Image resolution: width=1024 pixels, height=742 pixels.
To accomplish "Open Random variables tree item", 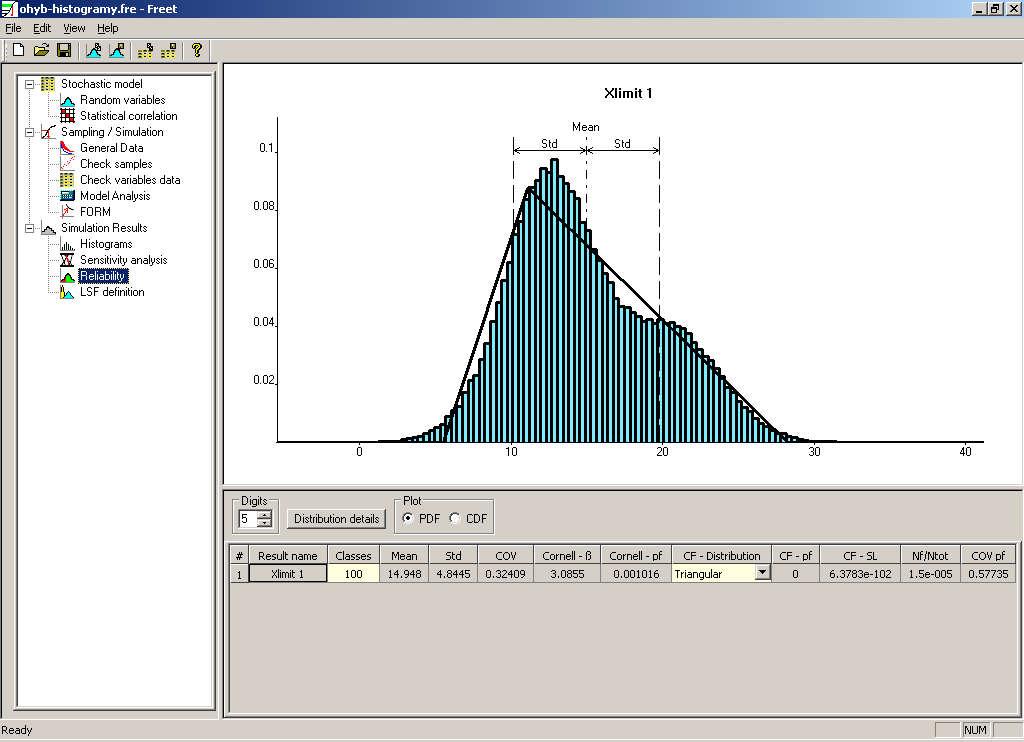I will tap(122, 100).
